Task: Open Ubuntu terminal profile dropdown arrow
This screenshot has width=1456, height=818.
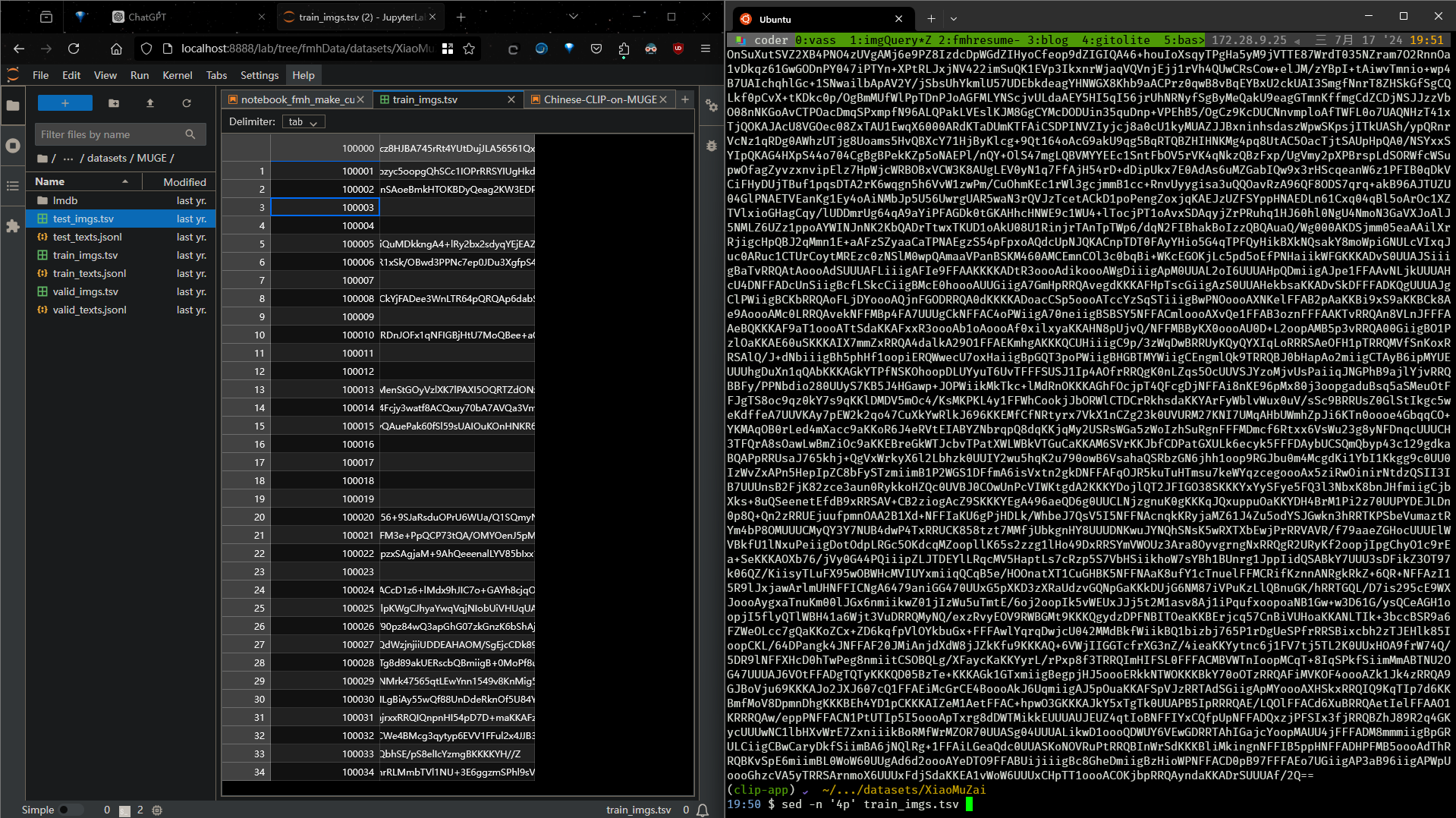Action: pos(954,19)
